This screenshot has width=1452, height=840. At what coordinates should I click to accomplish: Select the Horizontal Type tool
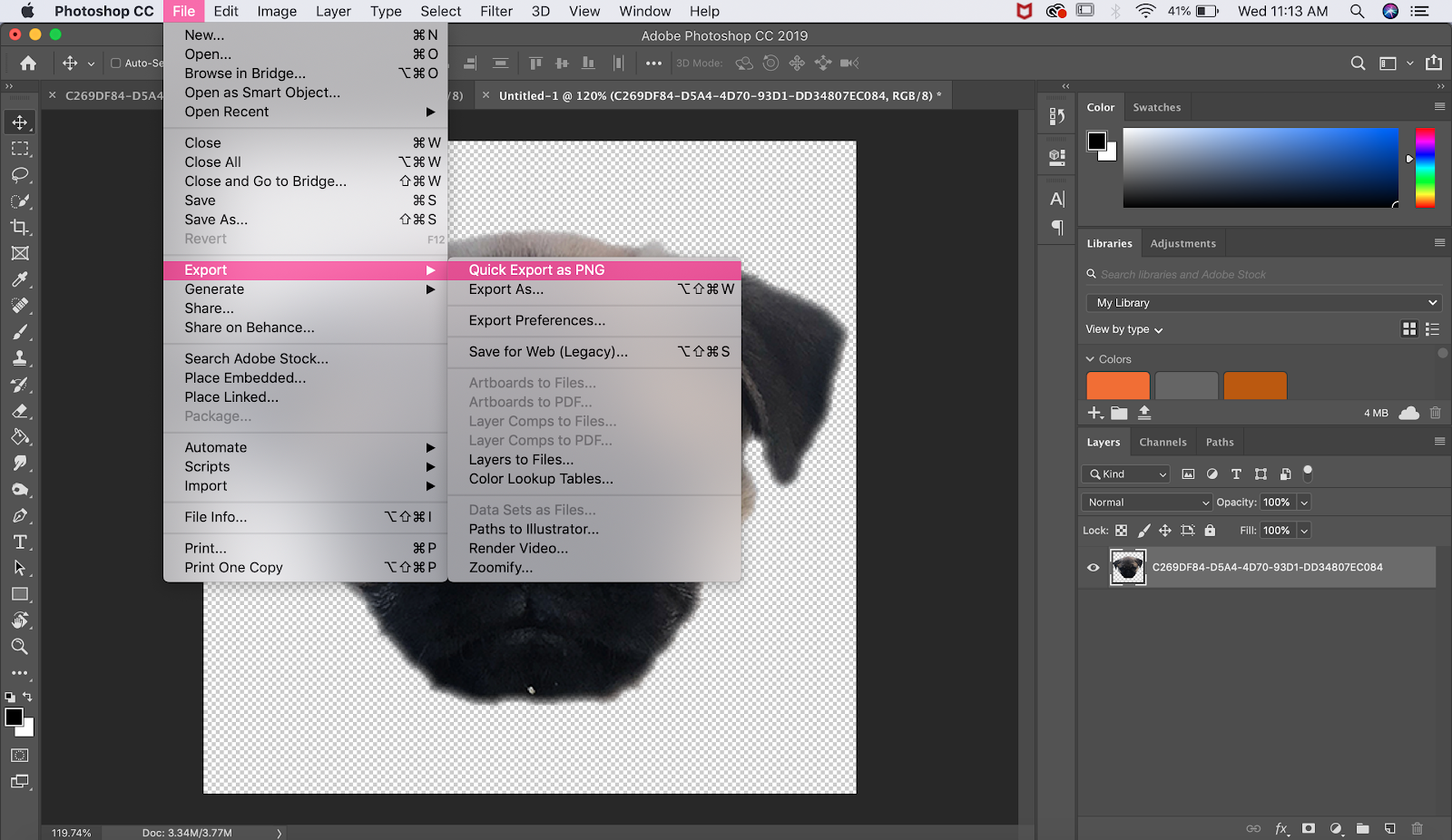coord(20,542)
